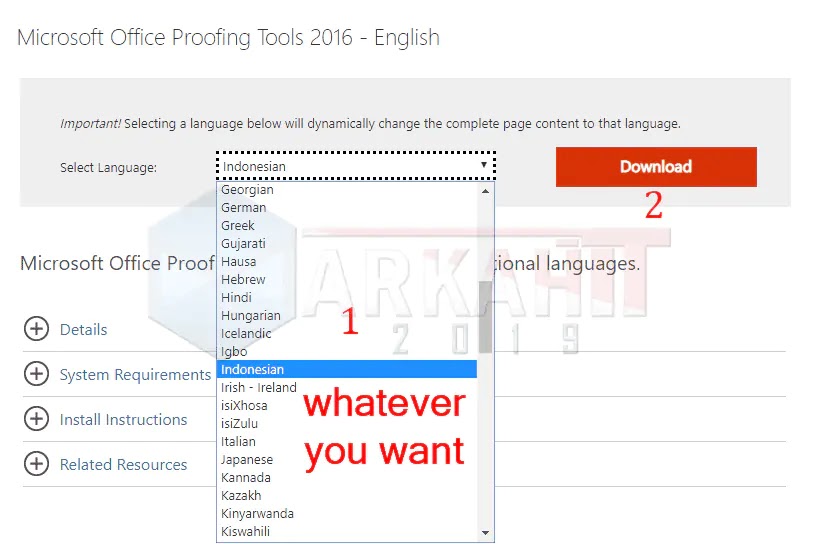This screenshot has height=544, width=818.
Task: Expand the Details section plus icon
Action: [x=37, y=329]
